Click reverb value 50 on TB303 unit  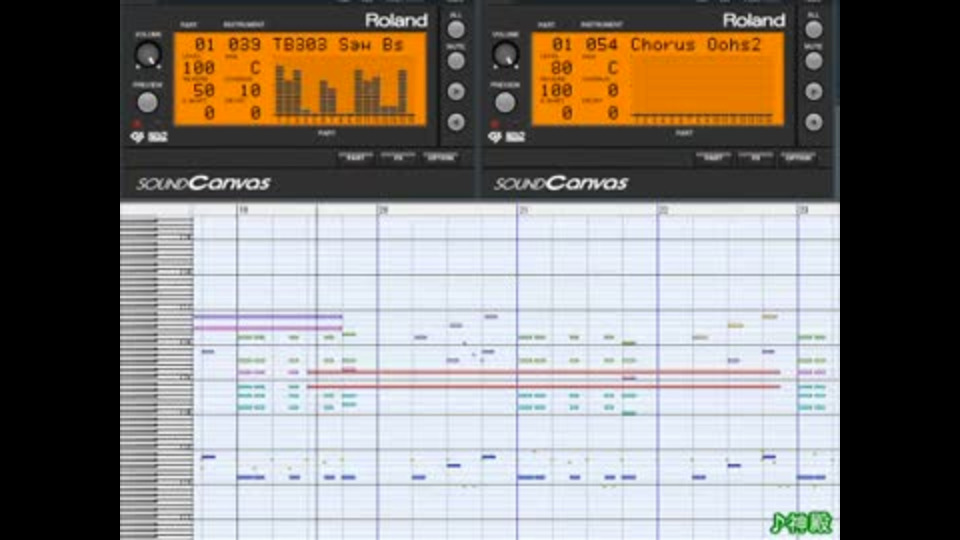pyautogui.click(x=204, y=91)
